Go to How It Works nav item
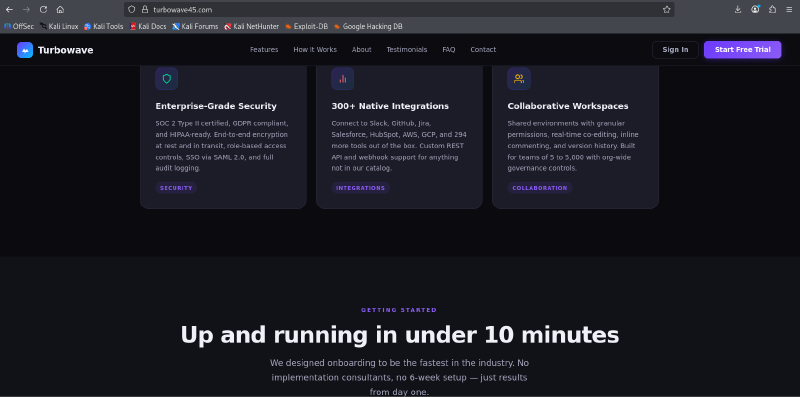The width and height of the screenshot is (800, 397). click(315, 49)
